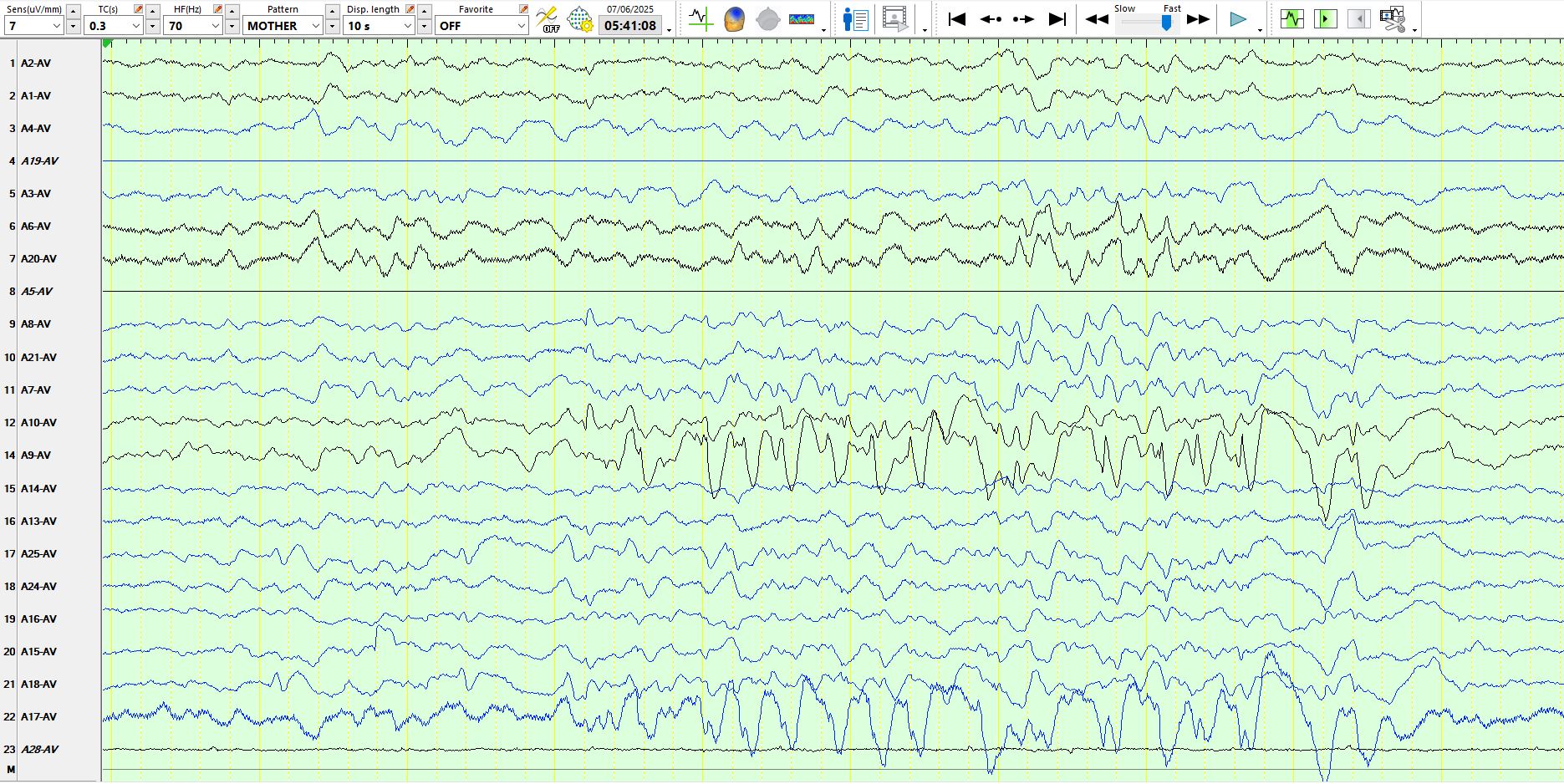The image size is (1564, 784).
Task: Click the Pattern up stepper arrow
Action: pos(332,11)
